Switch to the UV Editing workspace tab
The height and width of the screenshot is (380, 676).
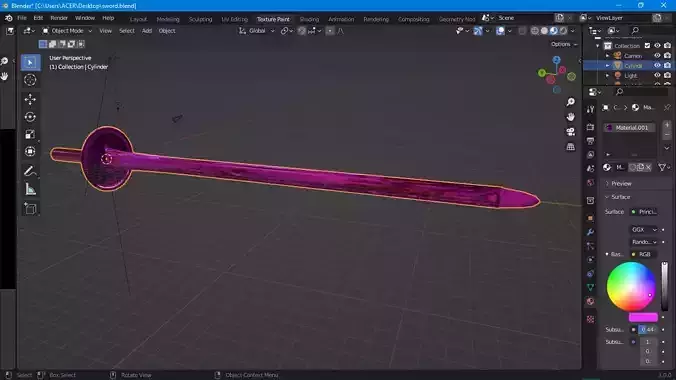(x=235, y=19)
